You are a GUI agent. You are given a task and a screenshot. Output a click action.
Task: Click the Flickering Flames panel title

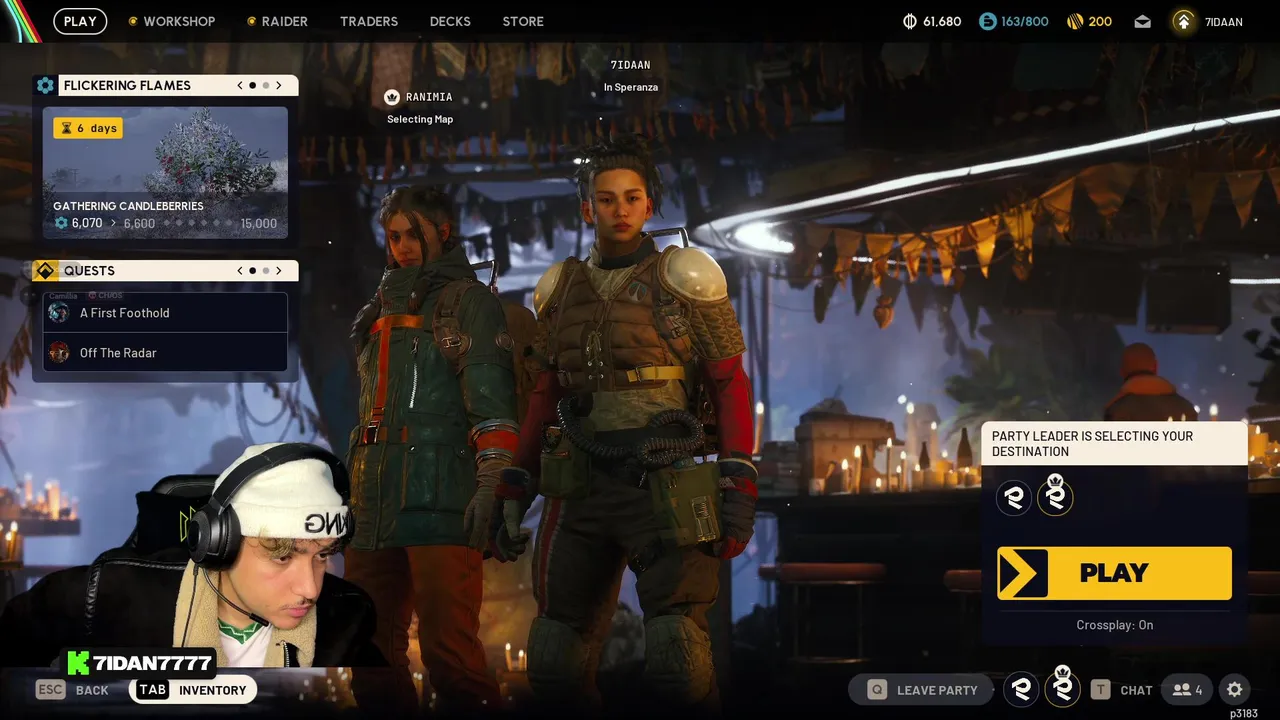pos(127,85)
